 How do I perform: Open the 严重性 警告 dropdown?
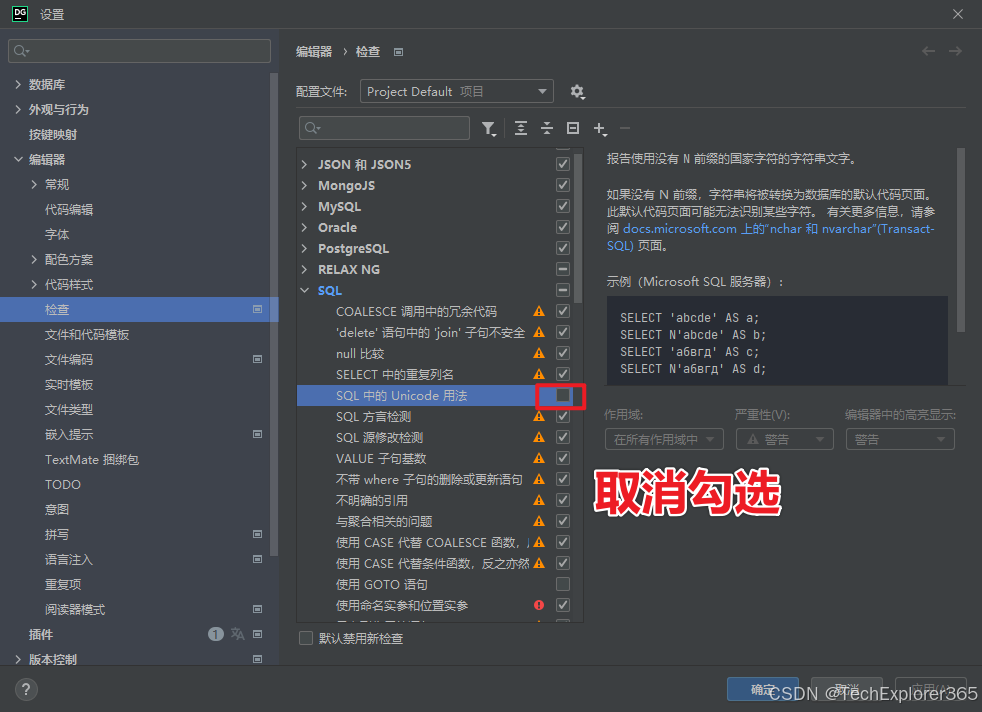[785, 439]
